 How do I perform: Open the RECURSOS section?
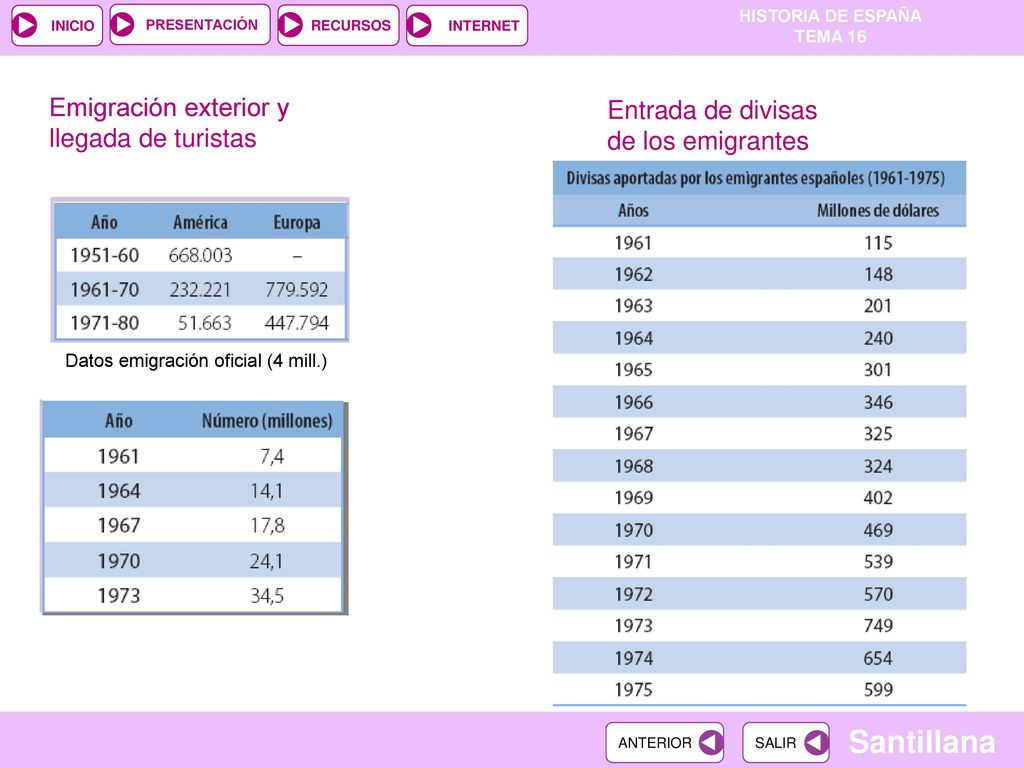click(x=338, y=25)
